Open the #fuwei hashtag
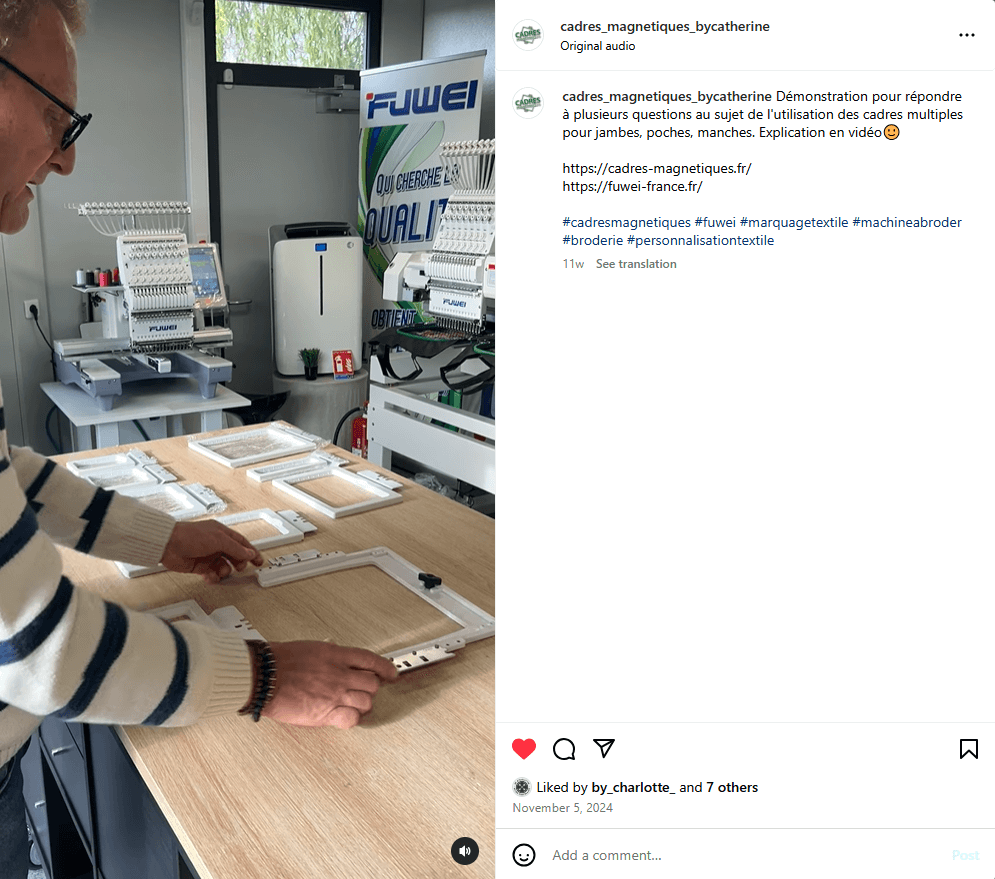This screenshot has width=995, height=879. coord(715,222)
